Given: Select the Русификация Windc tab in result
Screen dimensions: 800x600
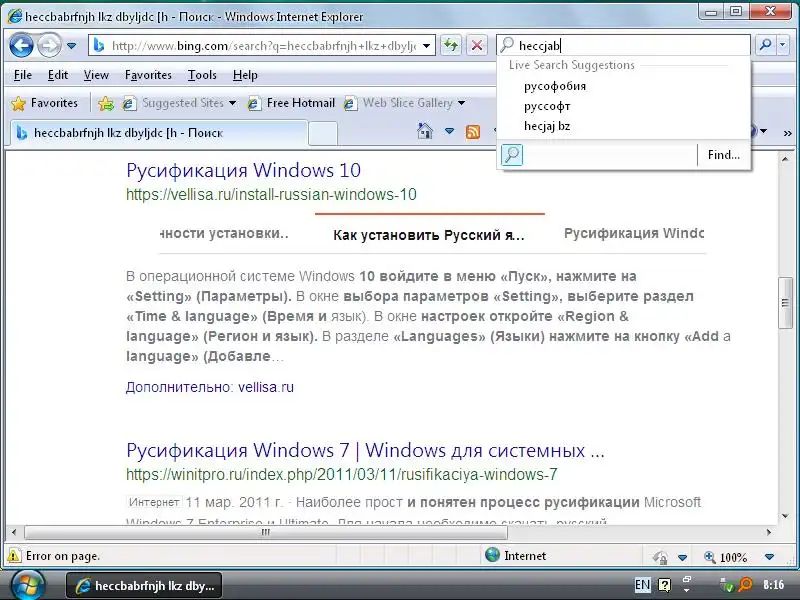Looking at the screenshot, I should click(634, 233).
